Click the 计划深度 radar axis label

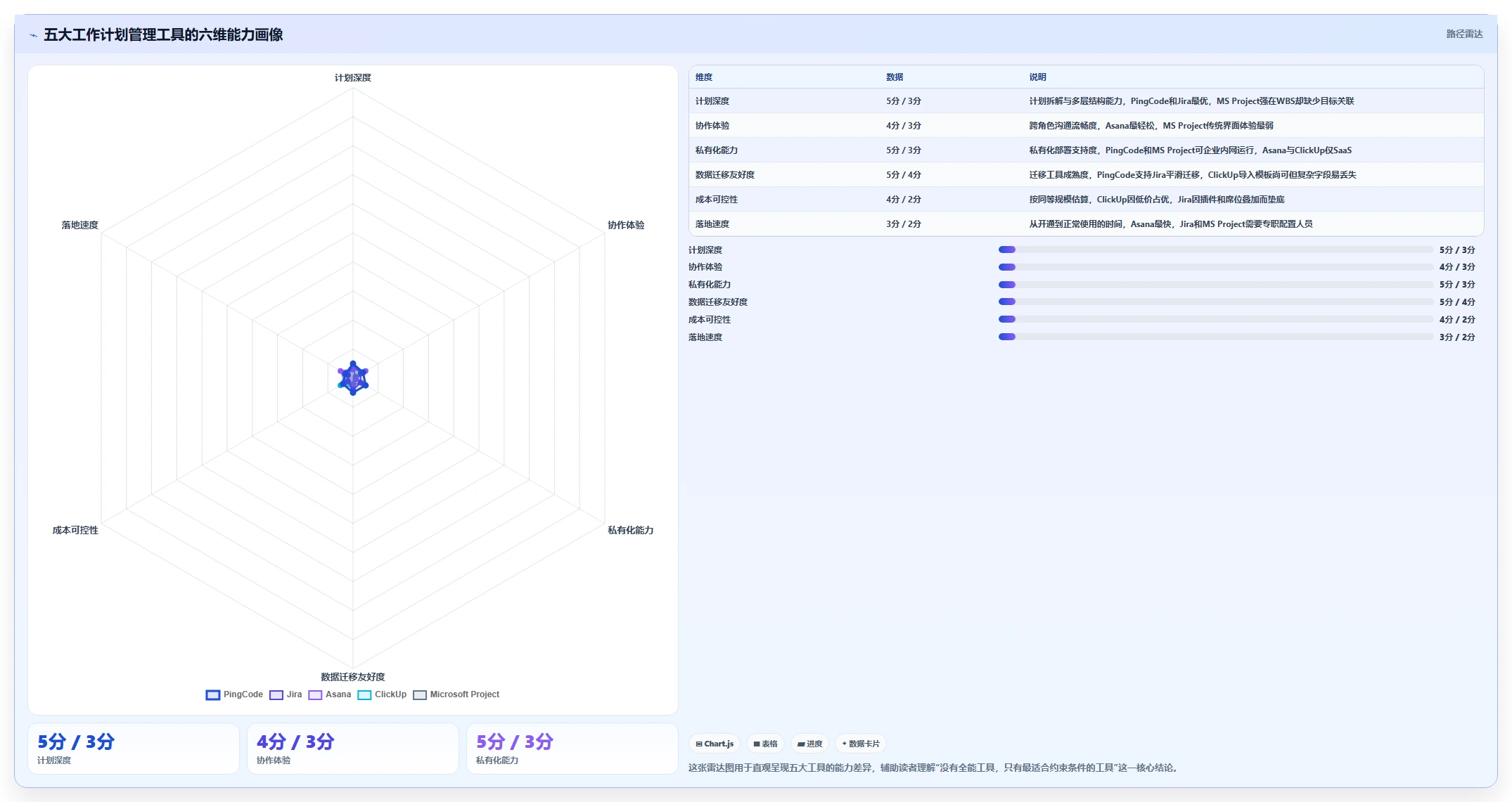[353, 78]
